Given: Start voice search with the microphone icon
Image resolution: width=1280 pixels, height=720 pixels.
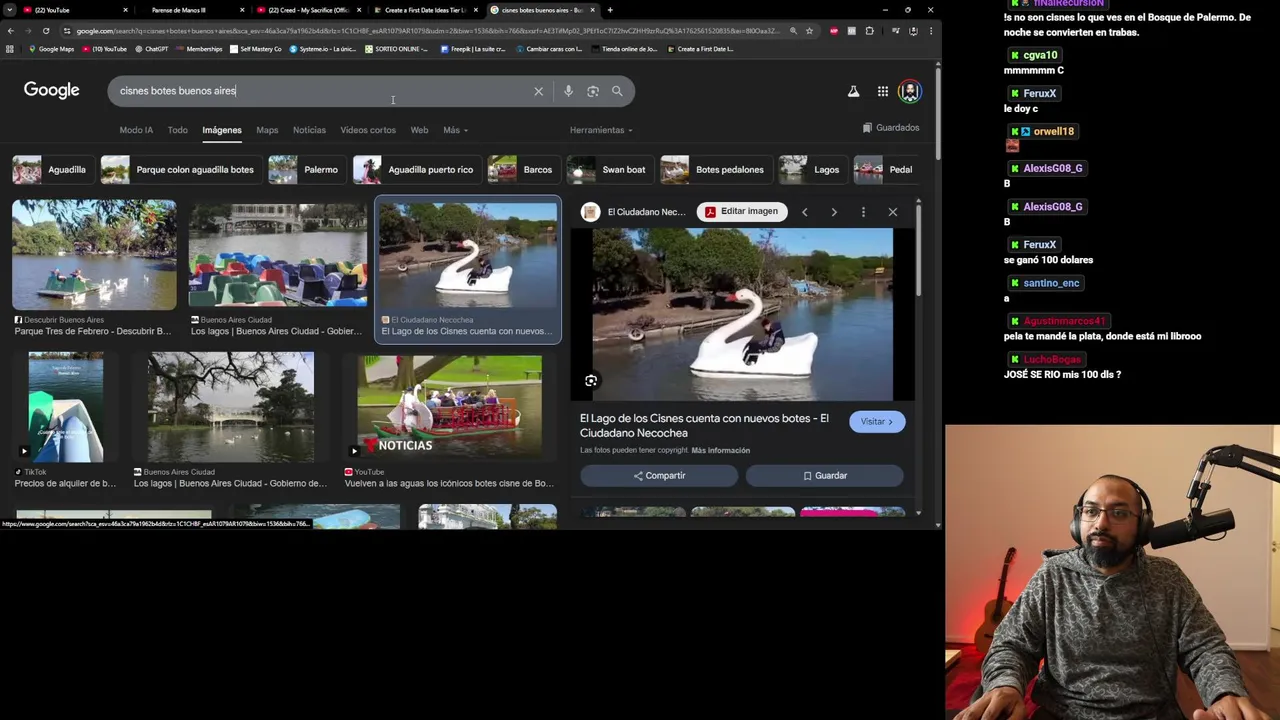Looking at the screenshot, I should click(568, 91).
